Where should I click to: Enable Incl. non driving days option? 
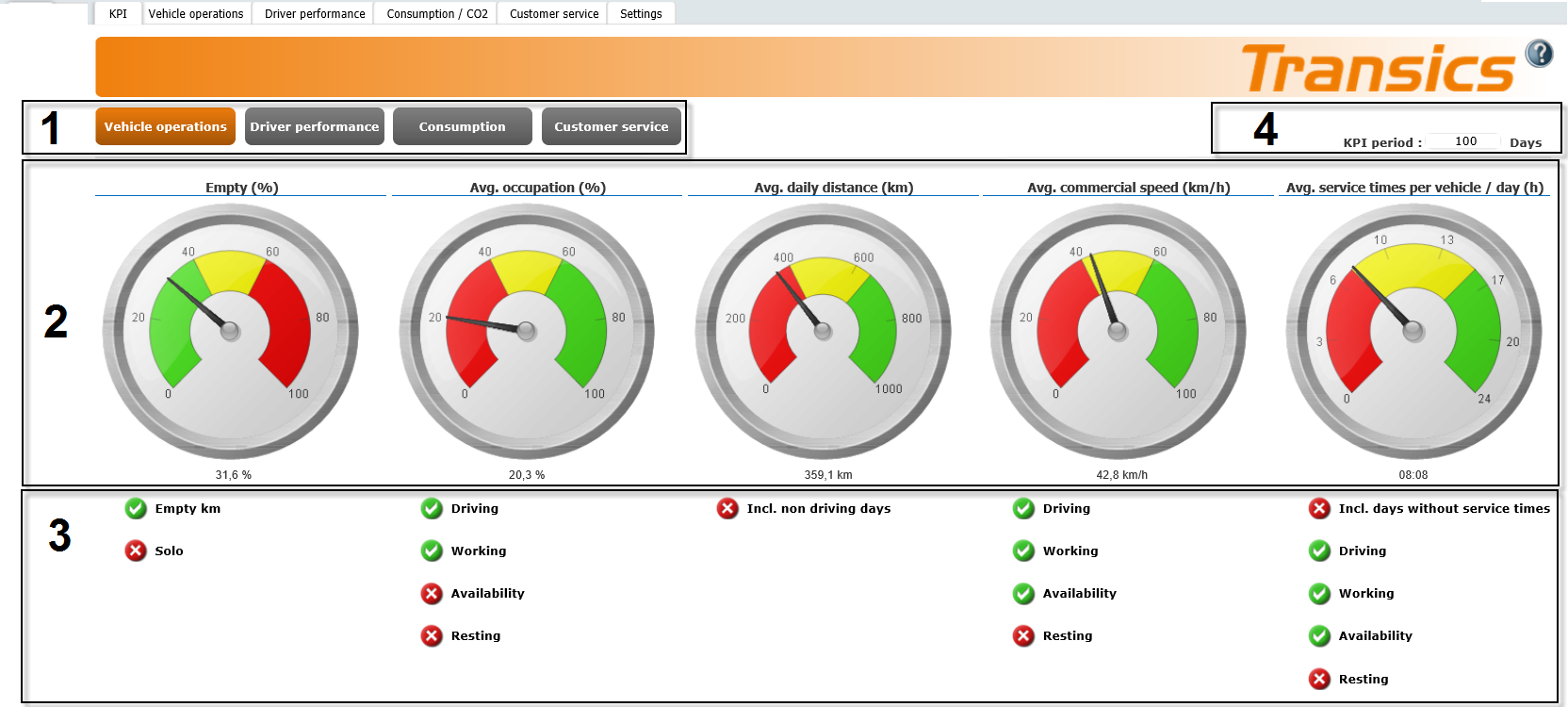click(727, 509)
